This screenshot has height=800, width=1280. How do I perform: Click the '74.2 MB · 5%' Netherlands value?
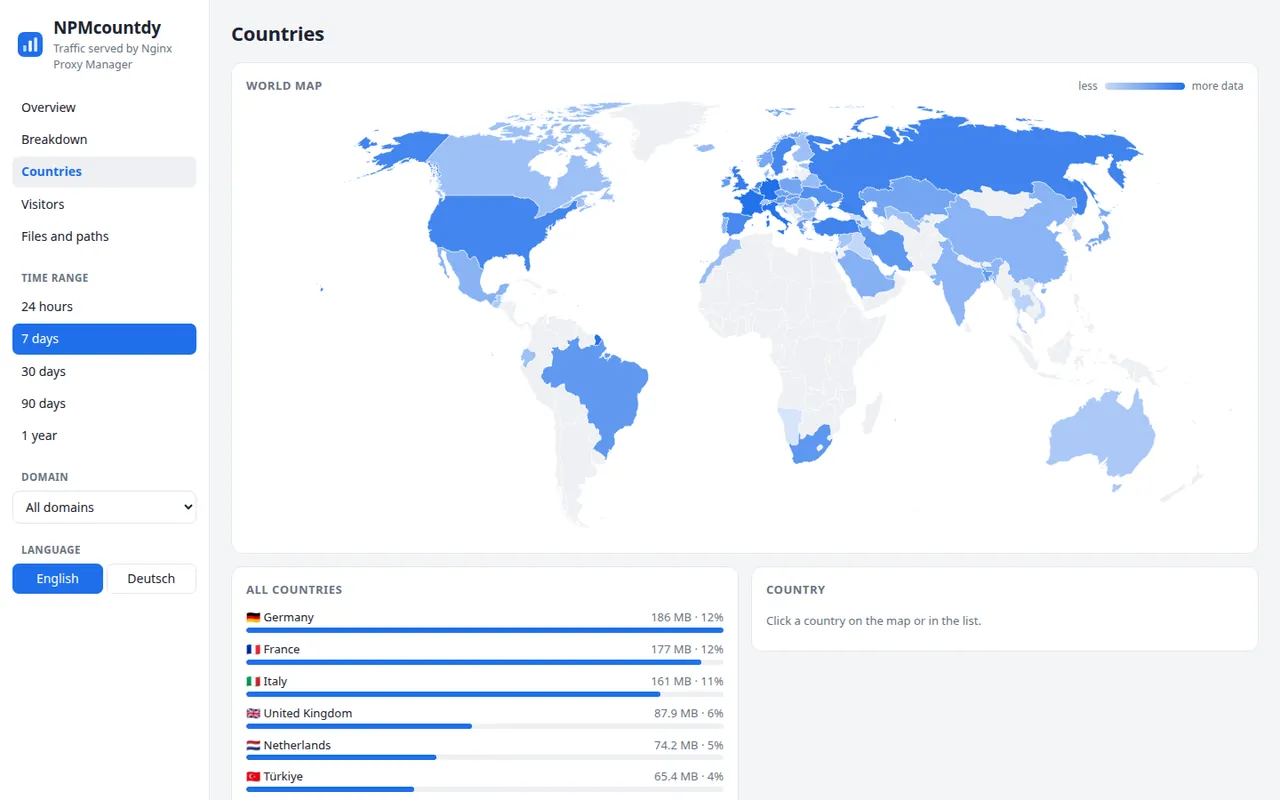[688, 746]
